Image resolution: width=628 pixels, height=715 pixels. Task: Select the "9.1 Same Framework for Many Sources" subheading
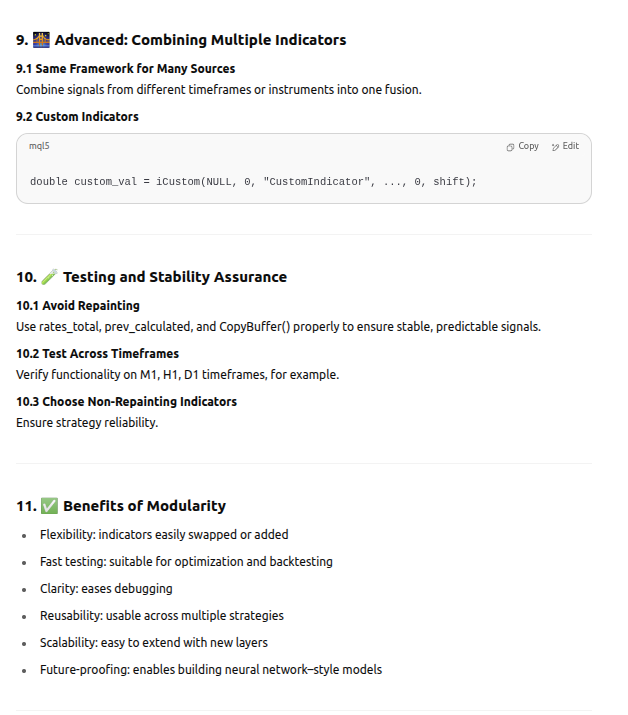(x=125, y=69)
